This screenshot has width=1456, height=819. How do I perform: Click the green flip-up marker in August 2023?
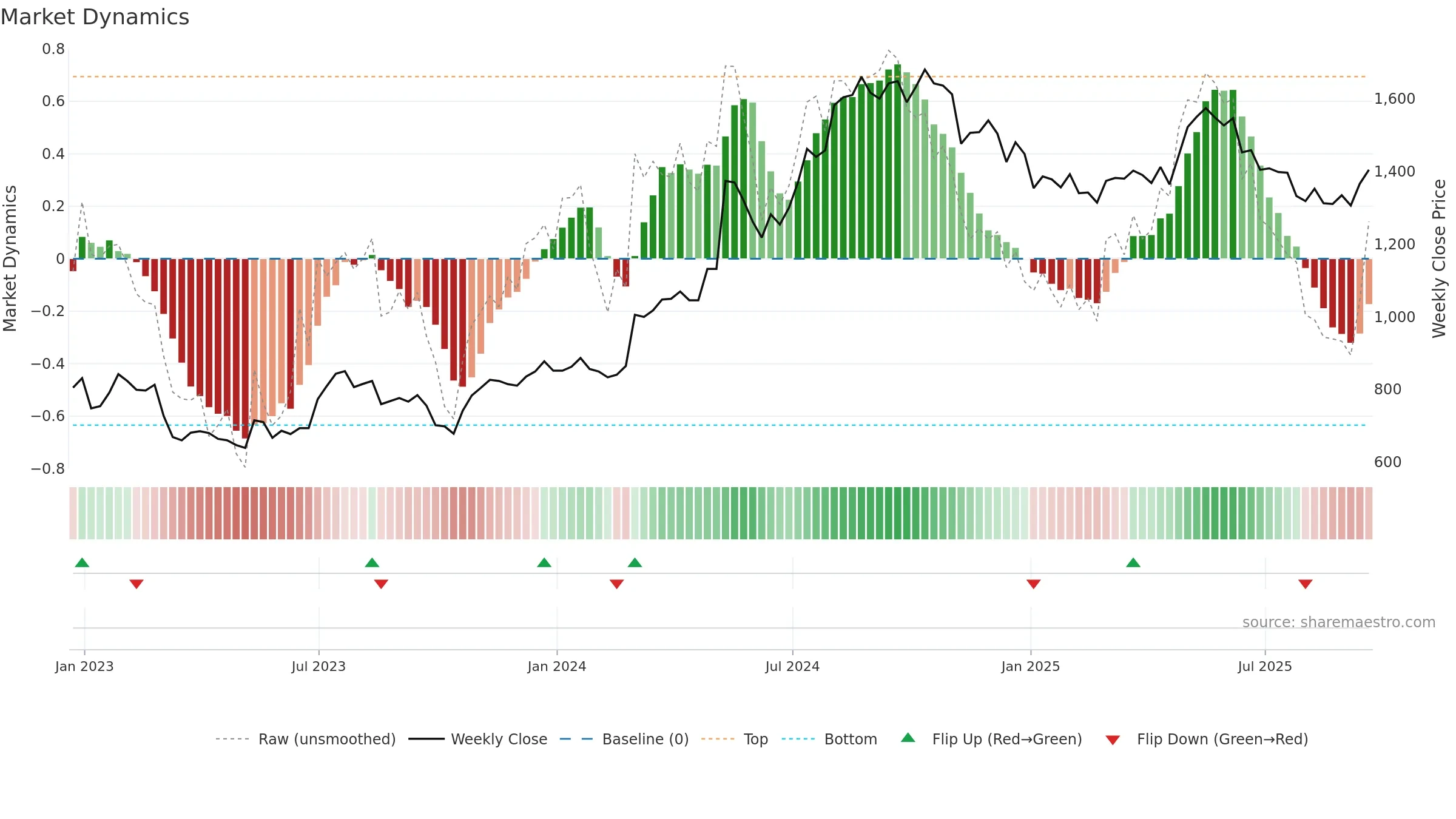(372, 562)
